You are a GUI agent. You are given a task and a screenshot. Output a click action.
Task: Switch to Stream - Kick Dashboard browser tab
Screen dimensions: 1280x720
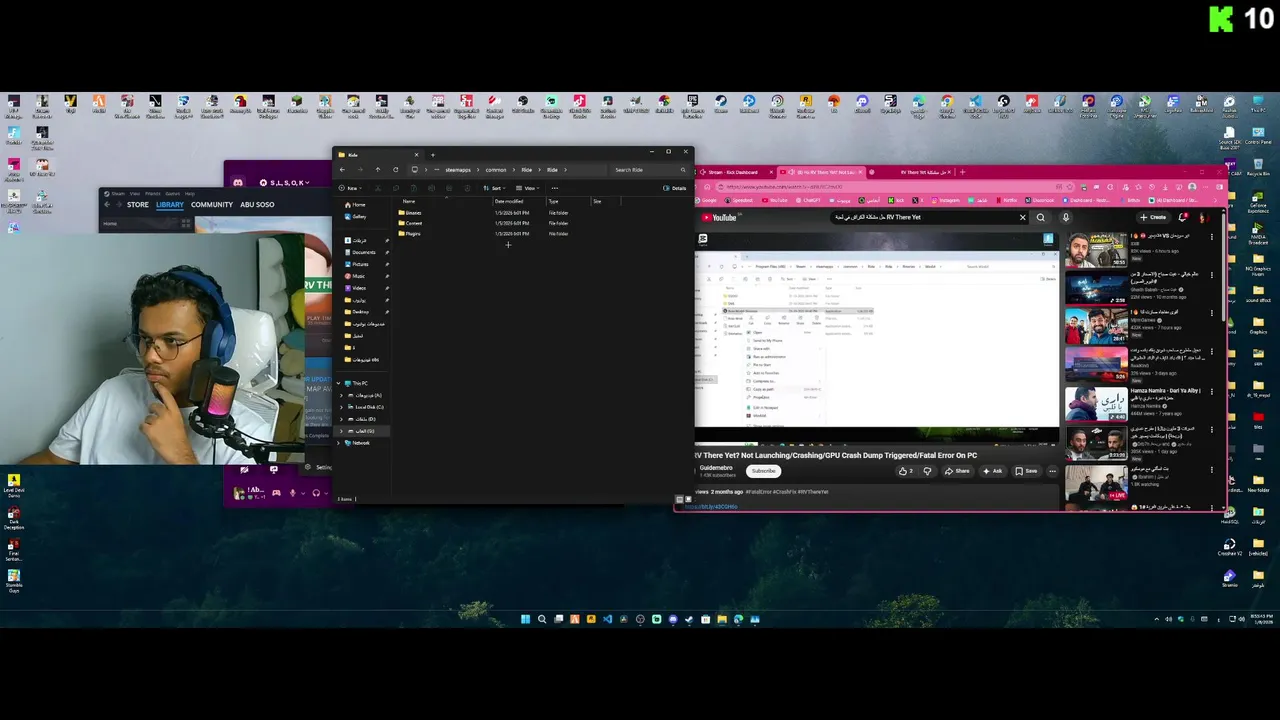click(733, 172)
